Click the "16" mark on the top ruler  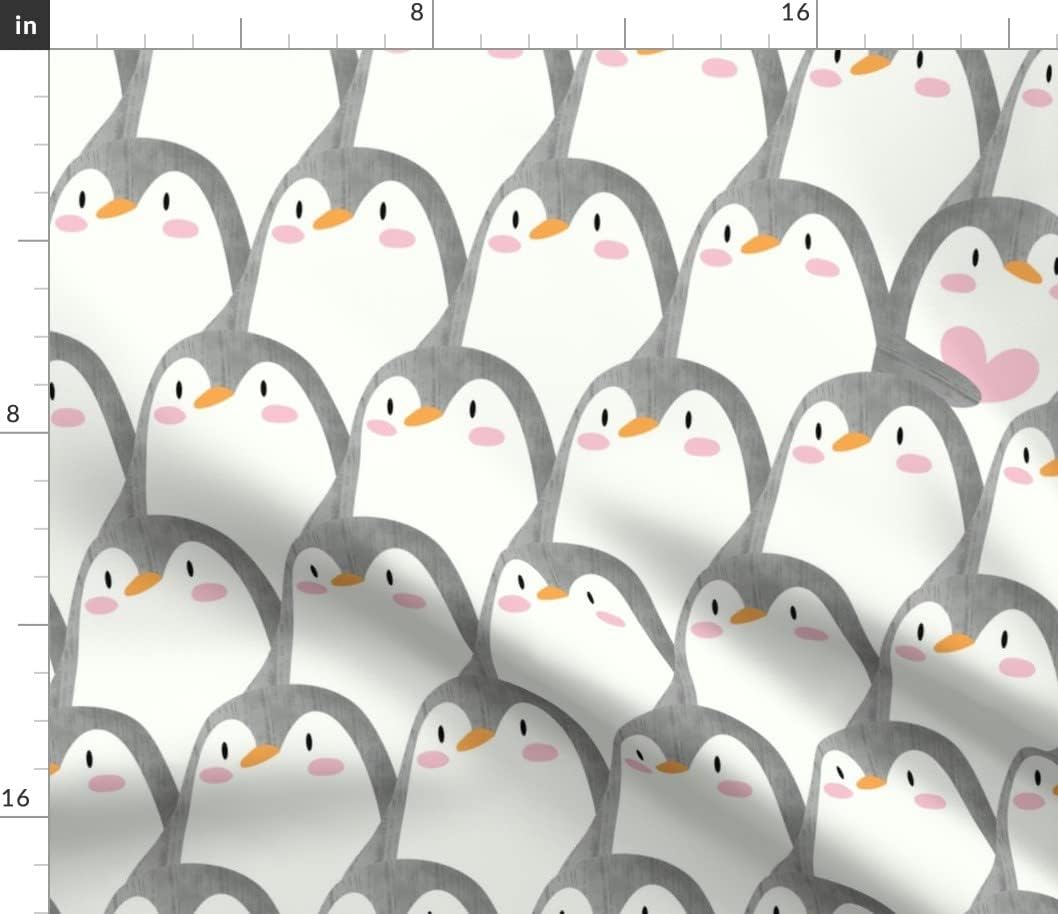(x=795, y=13)
